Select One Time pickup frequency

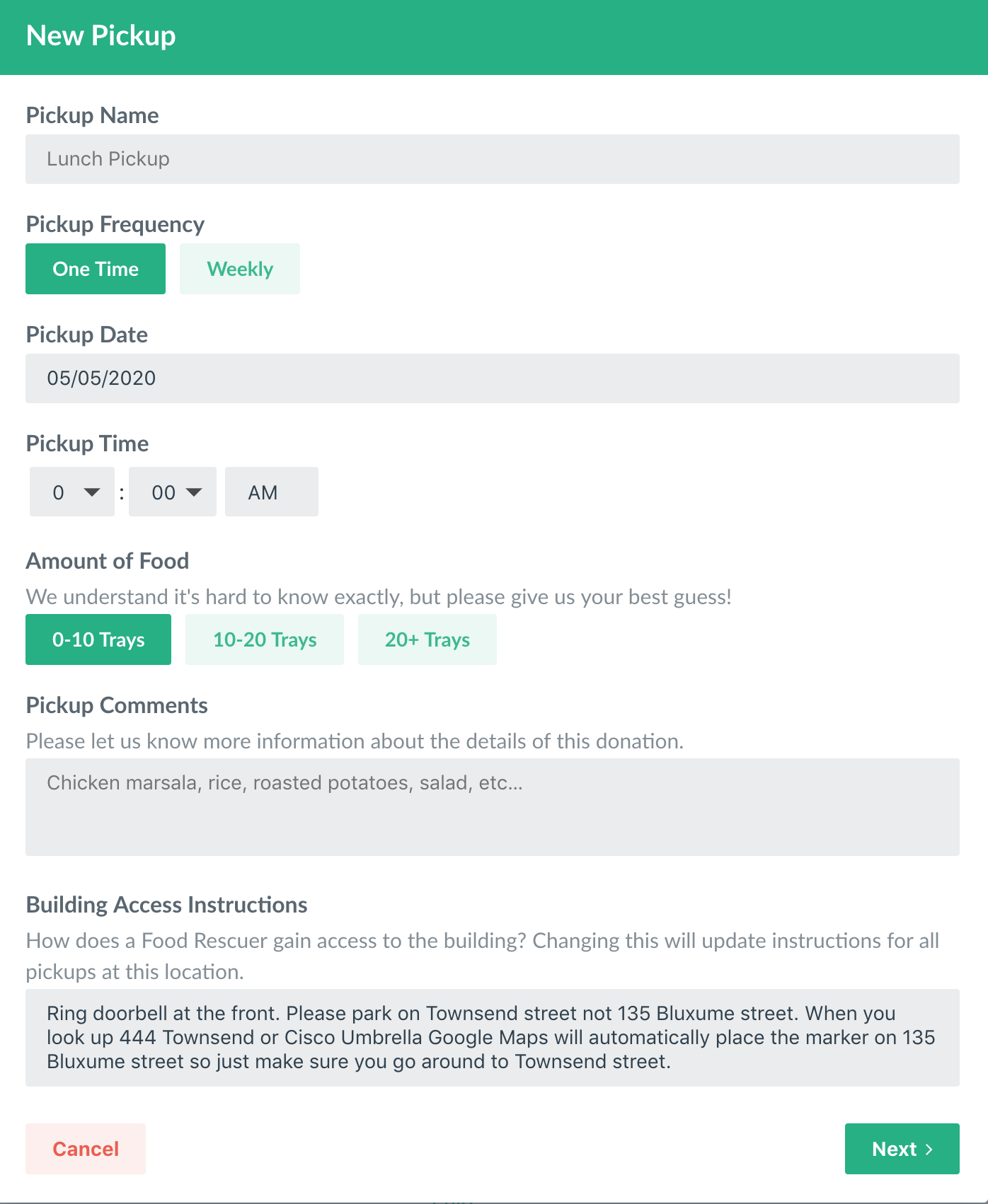(96, 268)
